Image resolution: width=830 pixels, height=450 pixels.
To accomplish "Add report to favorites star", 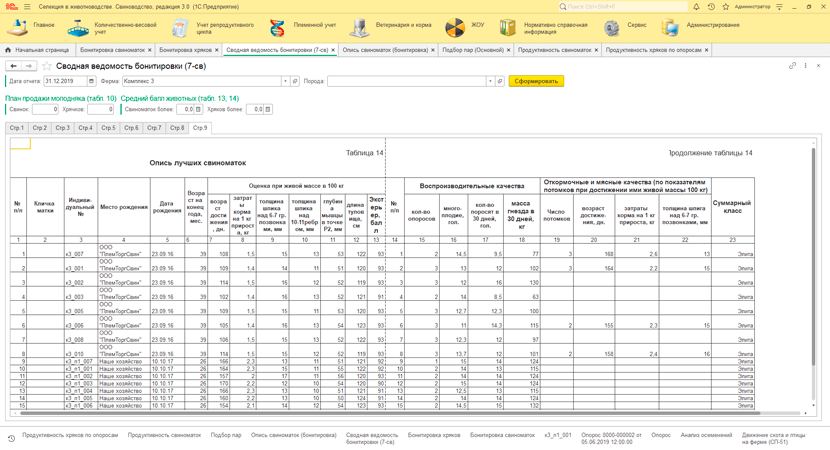I will 47,66.
